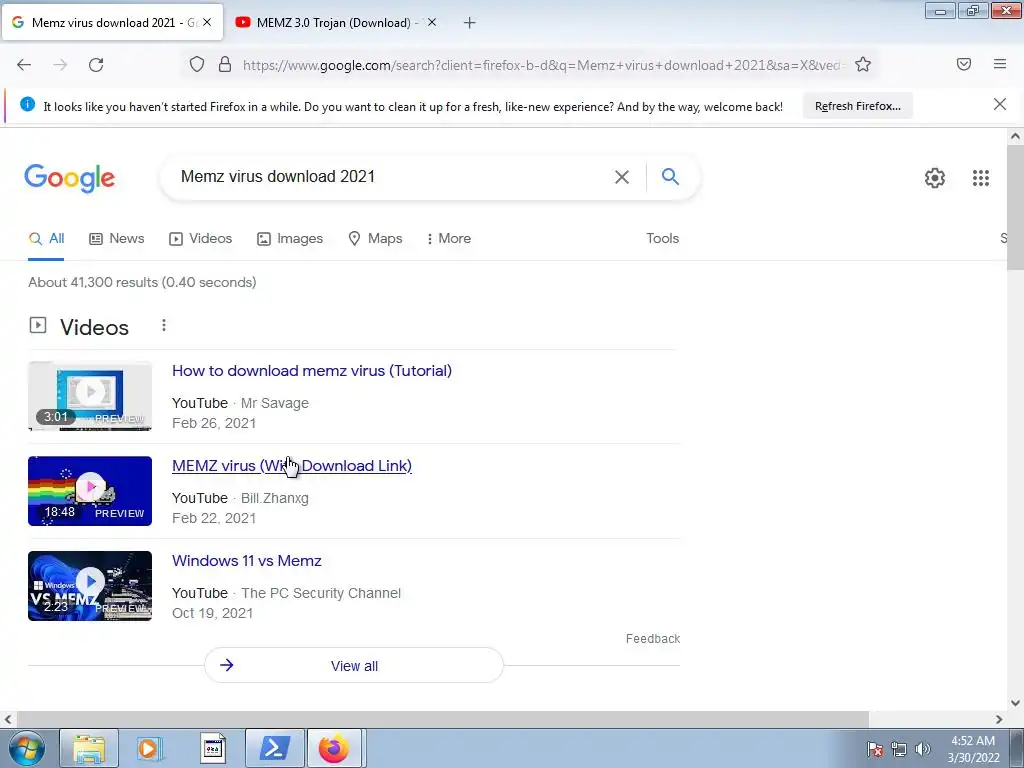Screen dimensions: 1024x768
Task: View site security padlock info
Action: click(225, 65)
